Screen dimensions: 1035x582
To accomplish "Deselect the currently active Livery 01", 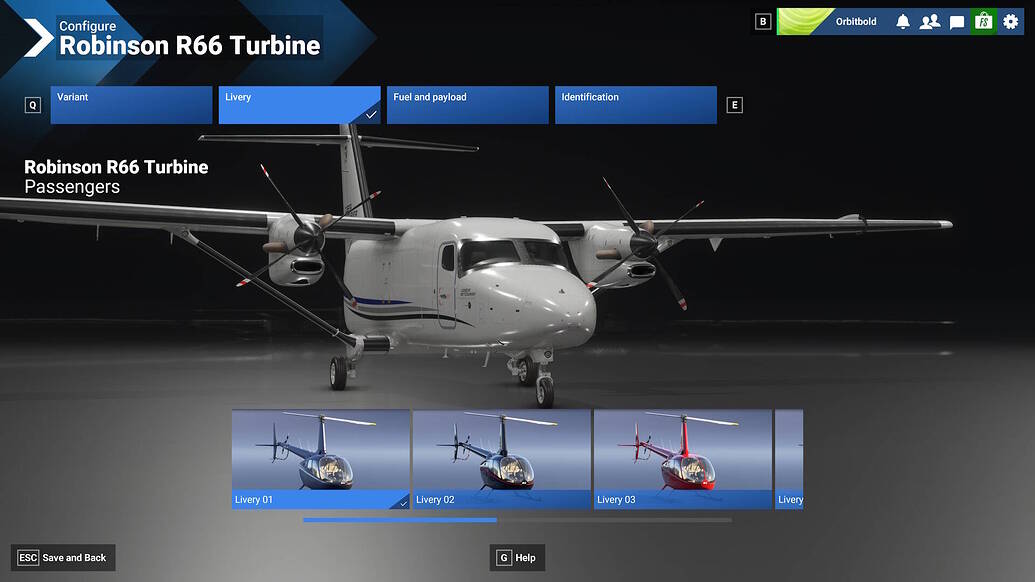I will (320, 459).
